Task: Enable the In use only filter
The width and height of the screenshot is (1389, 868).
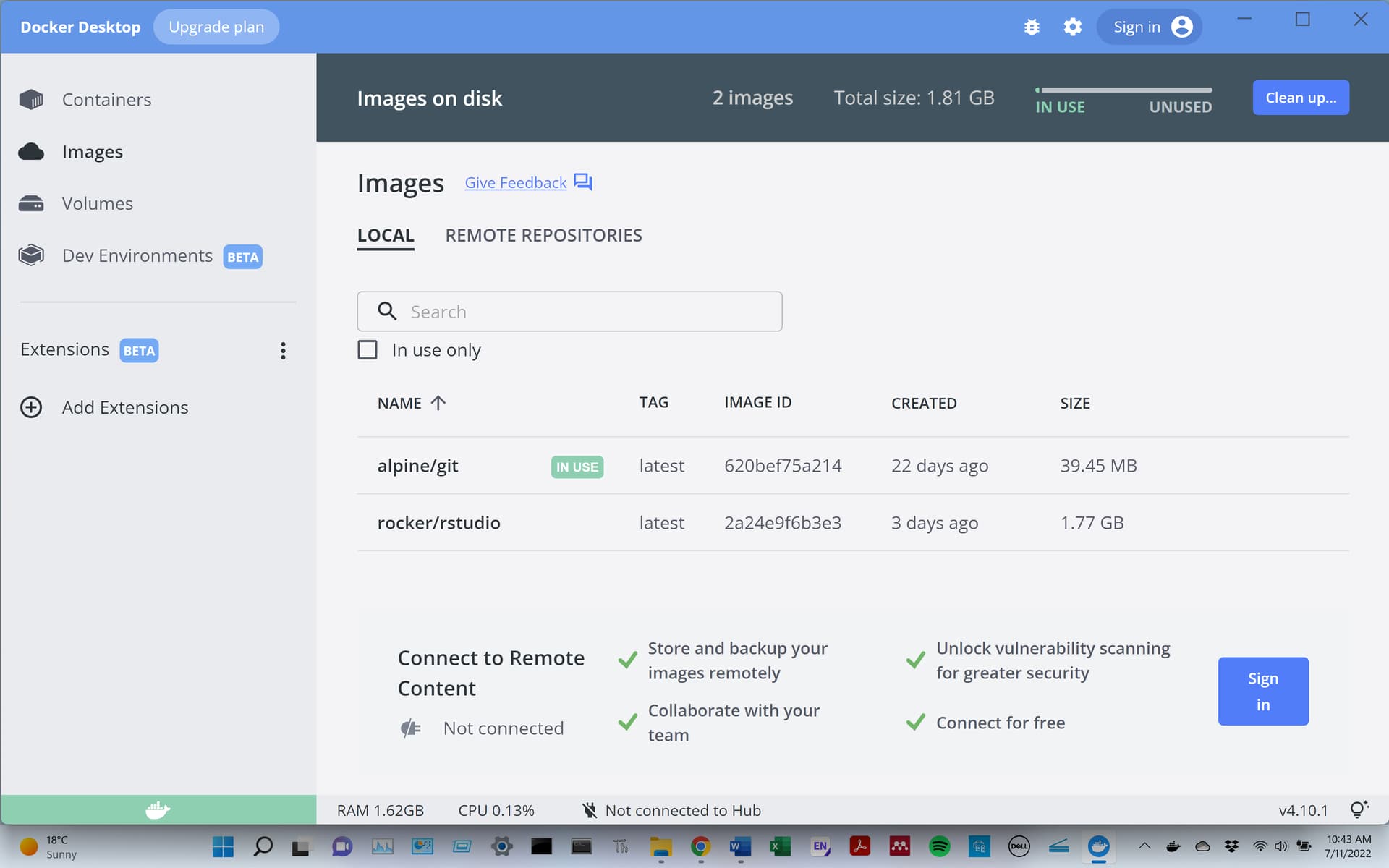Action: (368, 349)
